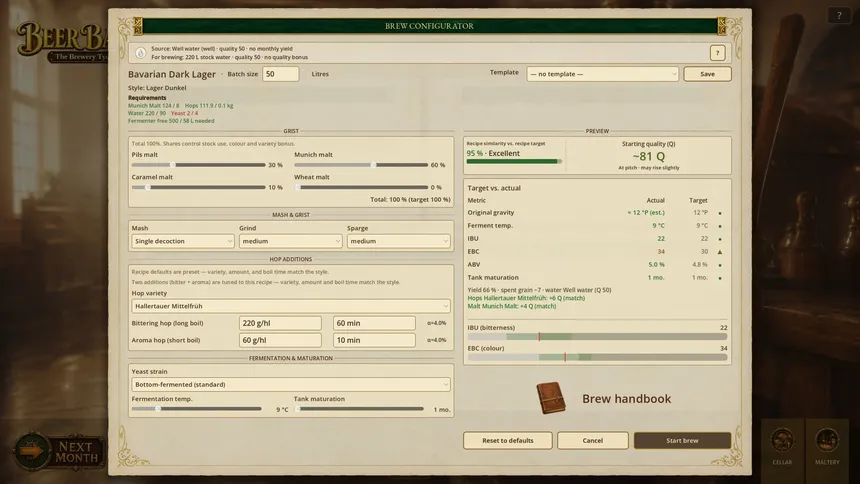
Task: Click the "Hops 111.9 / 0.1 kg" requirement
Action: (x=209, y=105)
